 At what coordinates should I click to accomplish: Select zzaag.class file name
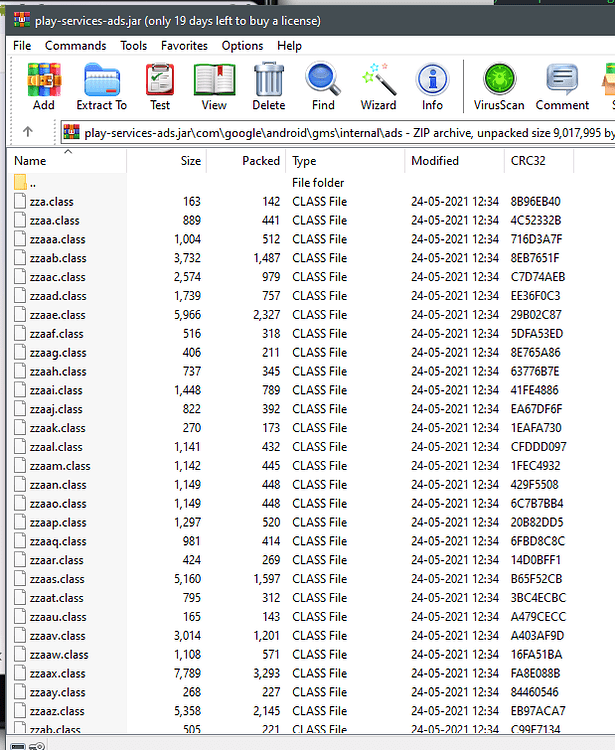coord(58,353)
